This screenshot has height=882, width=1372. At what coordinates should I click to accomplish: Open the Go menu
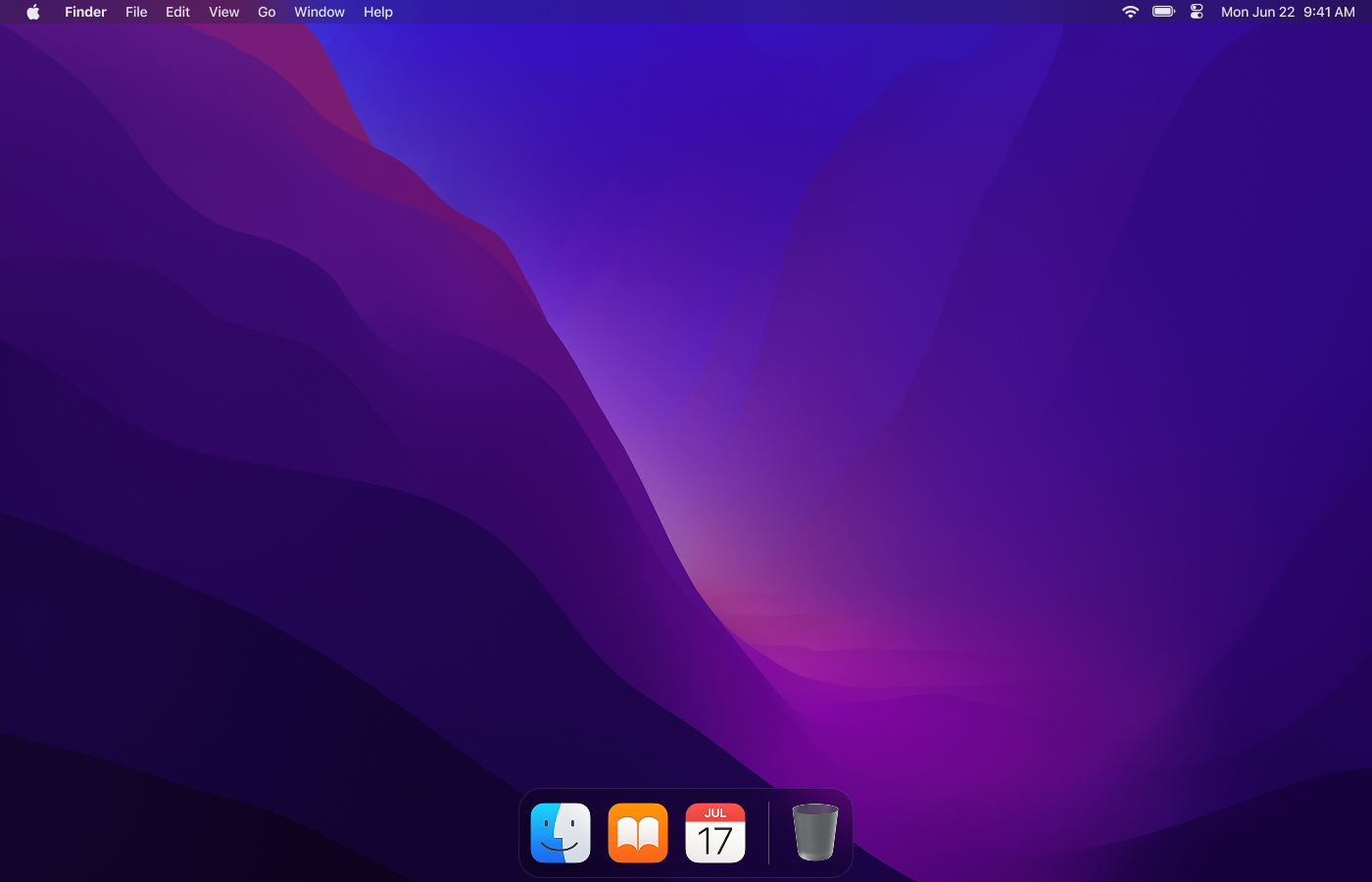(267, 12)
